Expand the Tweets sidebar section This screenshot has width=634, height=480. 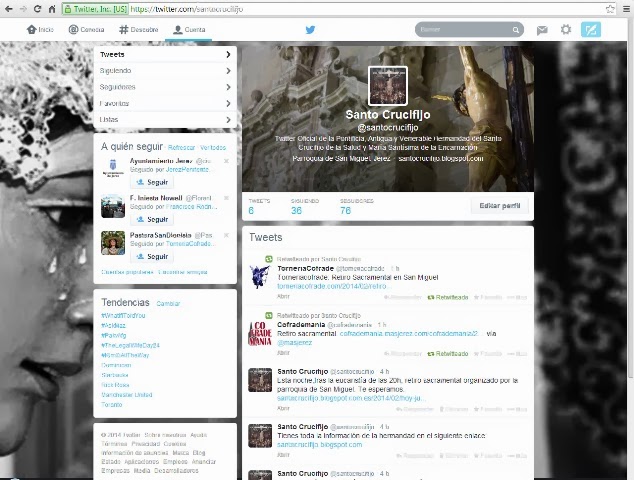[228, 54]
